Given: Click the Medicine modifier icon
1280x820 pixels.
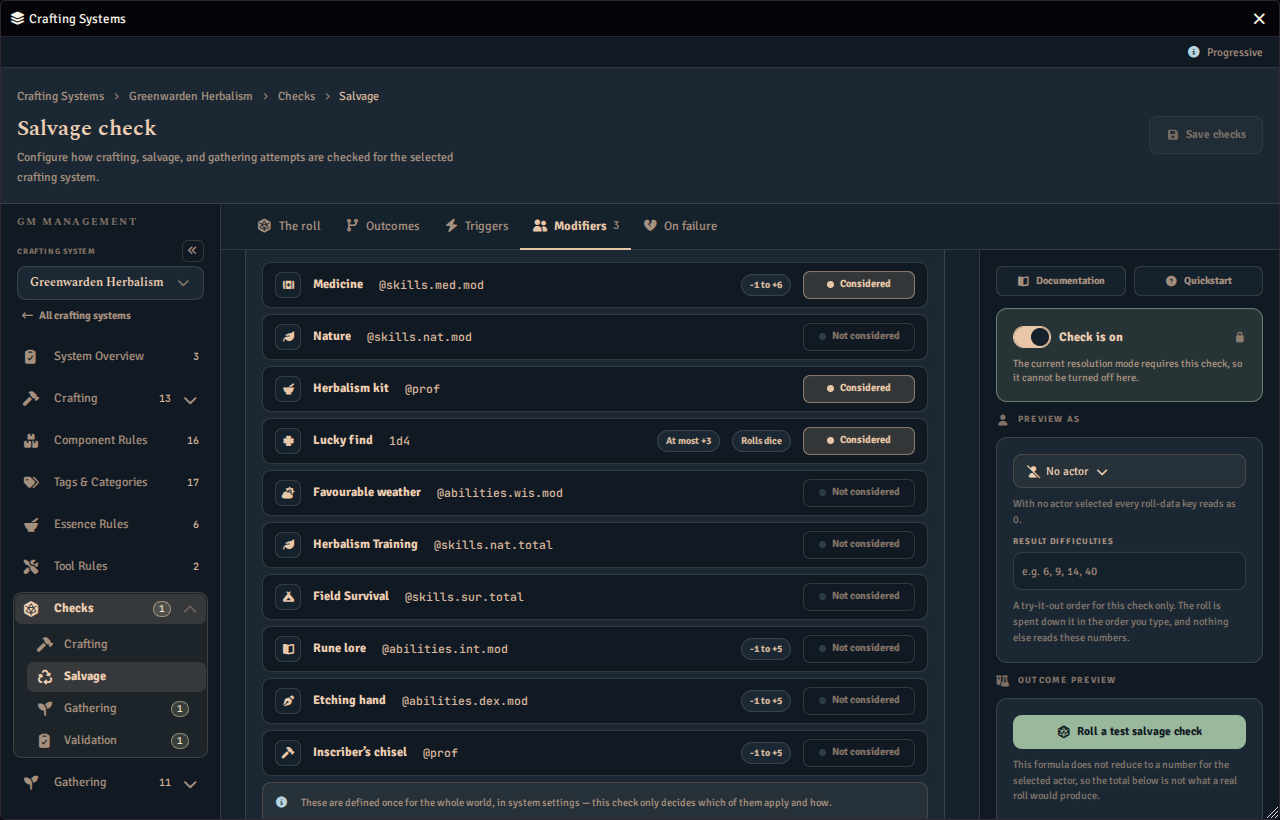Looking at the screenshot, I should (288, 285).
